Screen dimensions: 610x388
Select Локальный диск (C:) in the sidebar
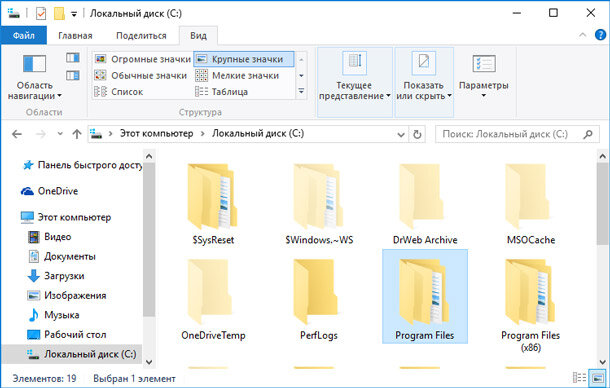(72, 354)
